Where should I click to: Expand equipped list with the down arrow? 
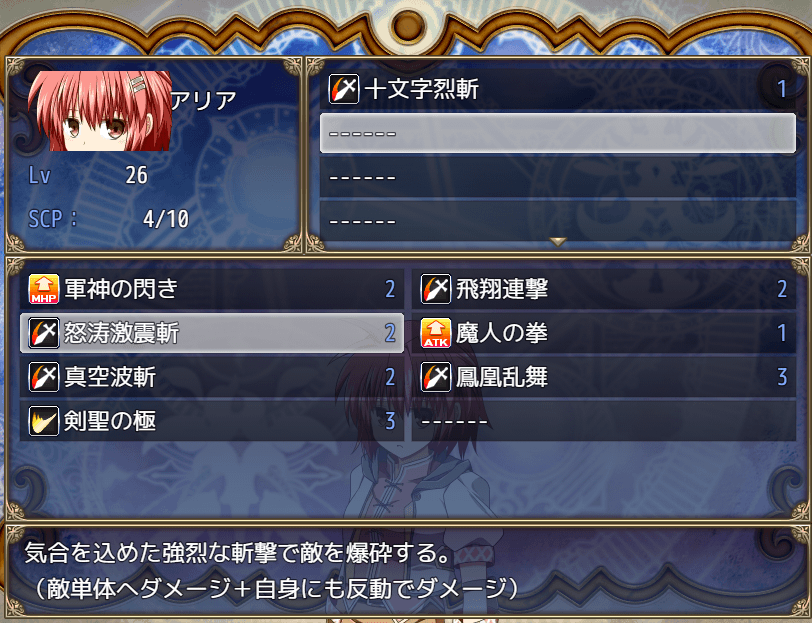558,241
